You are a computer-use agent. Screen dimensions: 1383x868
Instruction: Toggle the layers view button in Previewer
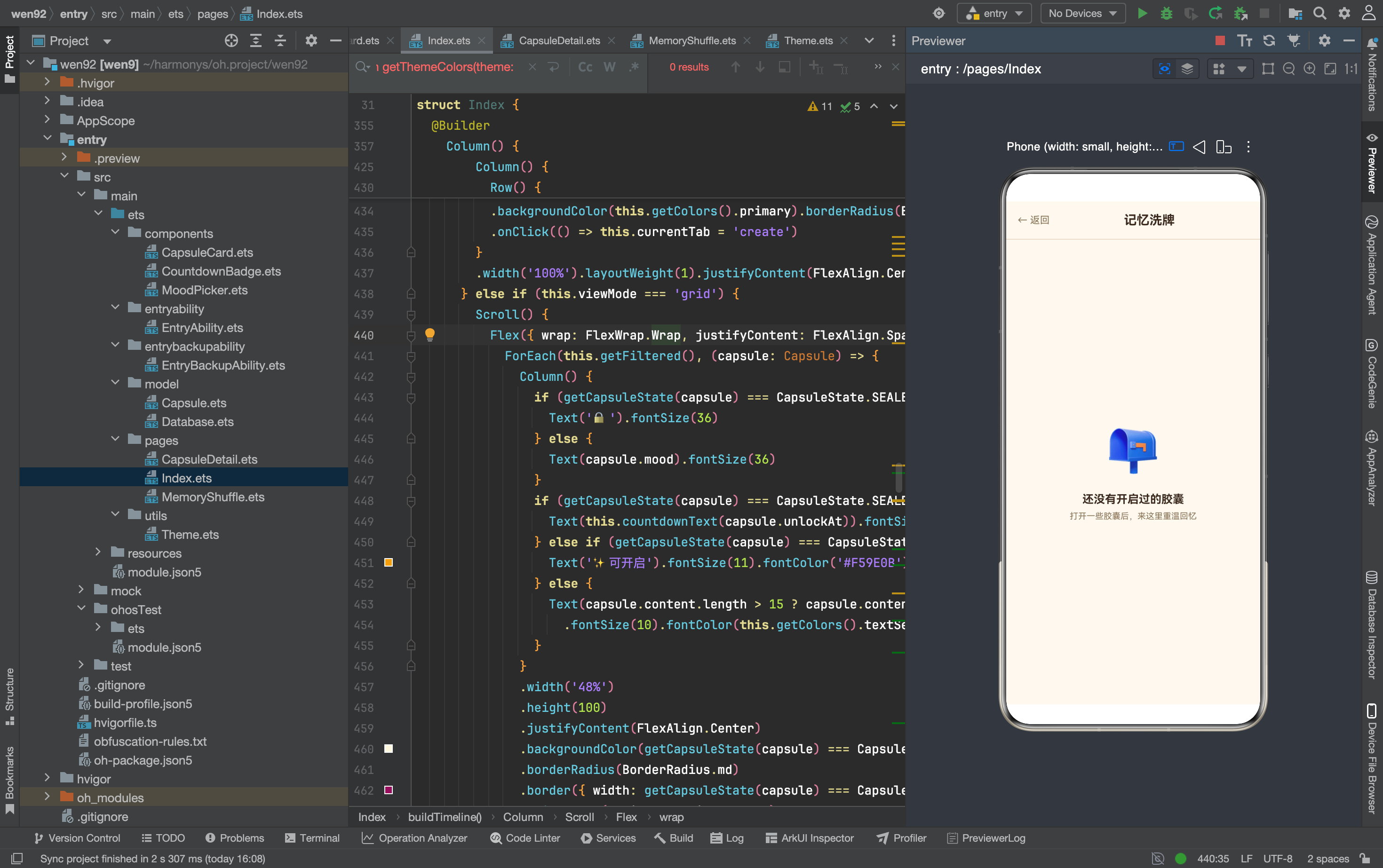pyautogui.click(x=1187, y=69)
